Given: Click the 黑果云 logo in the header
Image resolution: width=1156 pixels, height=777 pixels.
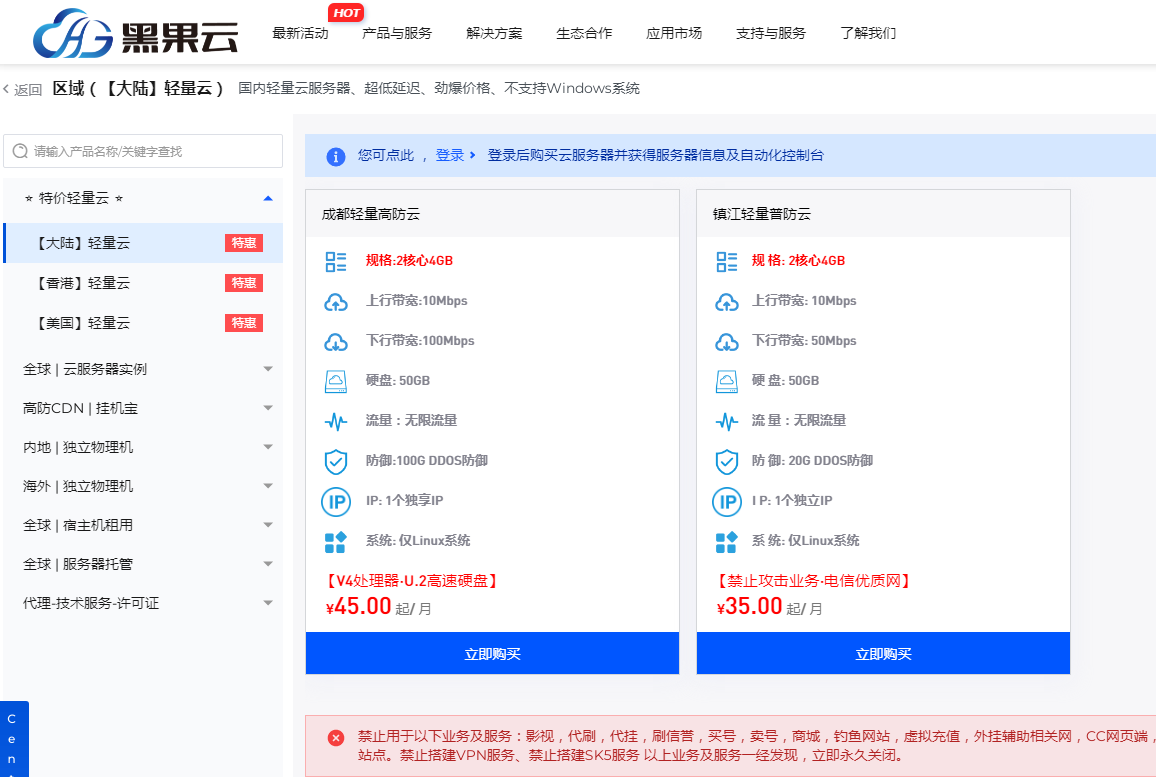Looking at the screenshot, I should pyautogui.click(x=124, y=31).
